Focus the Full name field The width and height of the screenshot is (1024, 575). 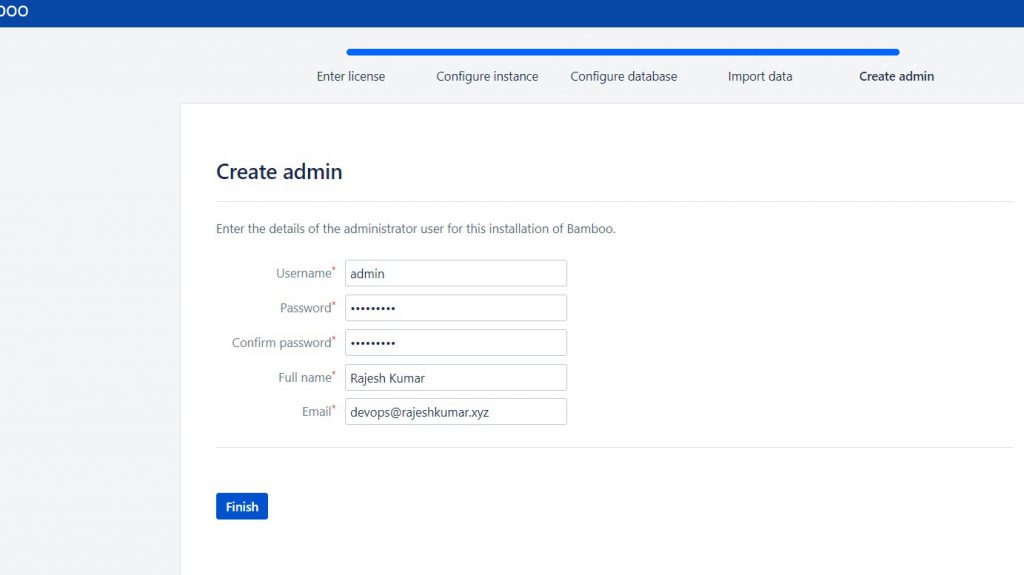coord(455,377)
